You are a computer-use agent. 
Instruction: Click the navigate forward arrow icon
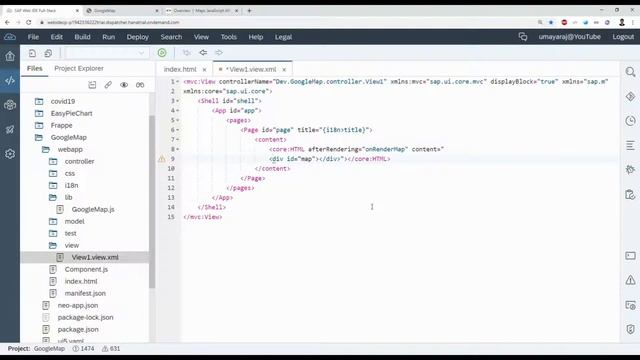[219, 53]
